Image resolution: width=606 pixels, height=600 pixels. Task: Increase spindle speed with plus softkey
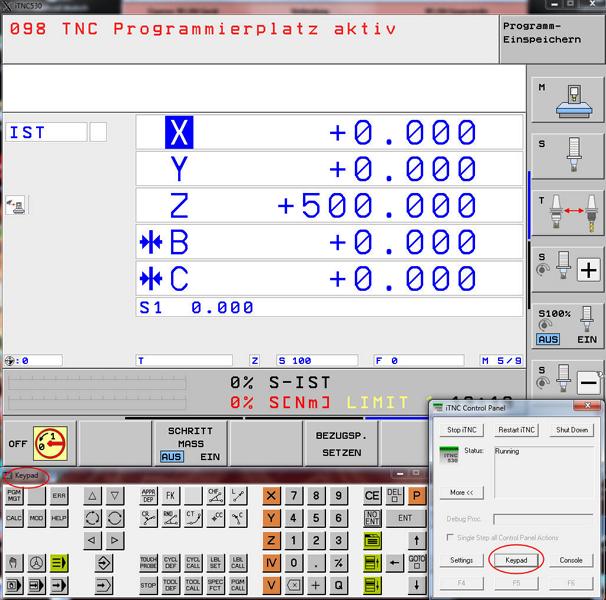tap(567, 269)
